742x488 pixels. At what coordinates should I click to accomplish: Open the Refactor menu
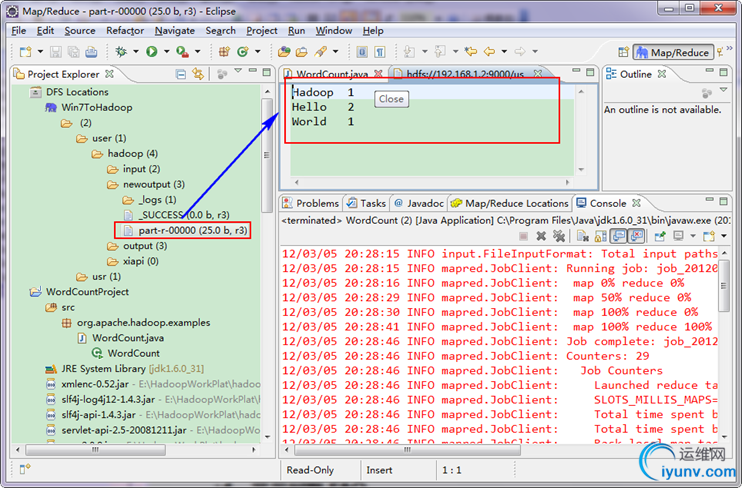pos(125,31)
